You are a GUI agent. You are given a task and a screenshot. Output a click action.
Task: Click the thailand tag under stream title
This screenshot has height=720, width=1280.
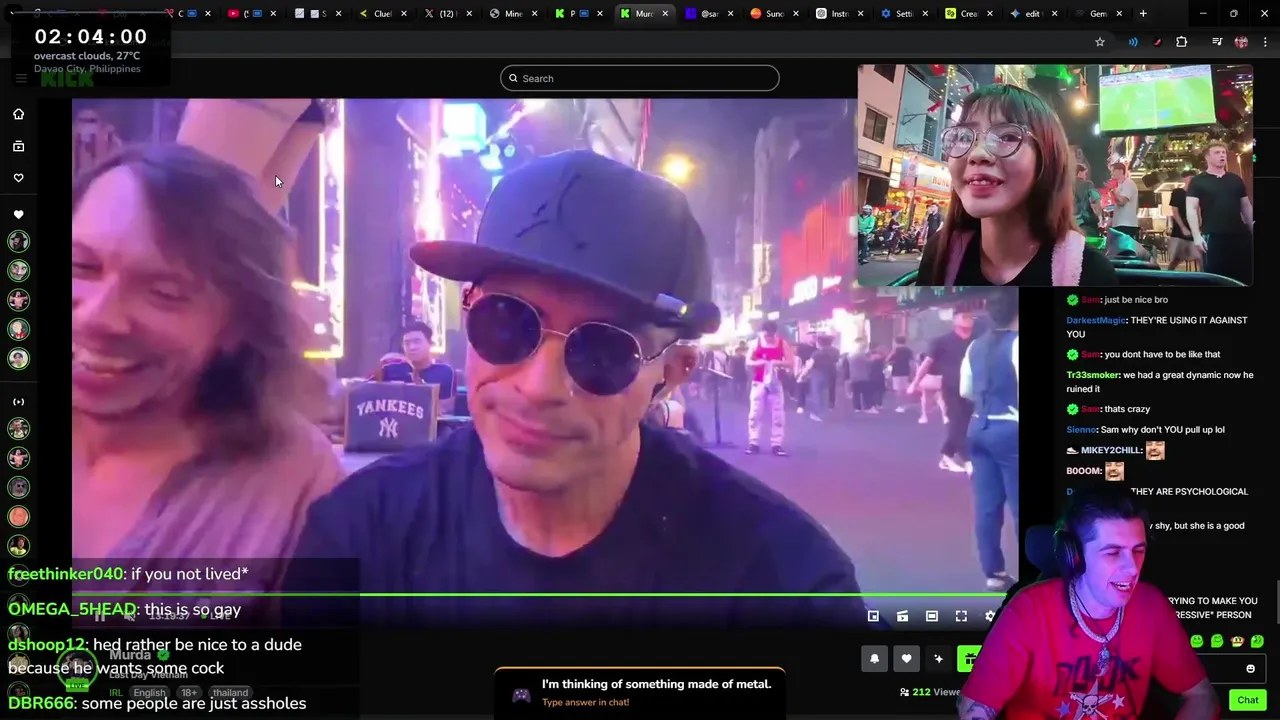(230, 693)
